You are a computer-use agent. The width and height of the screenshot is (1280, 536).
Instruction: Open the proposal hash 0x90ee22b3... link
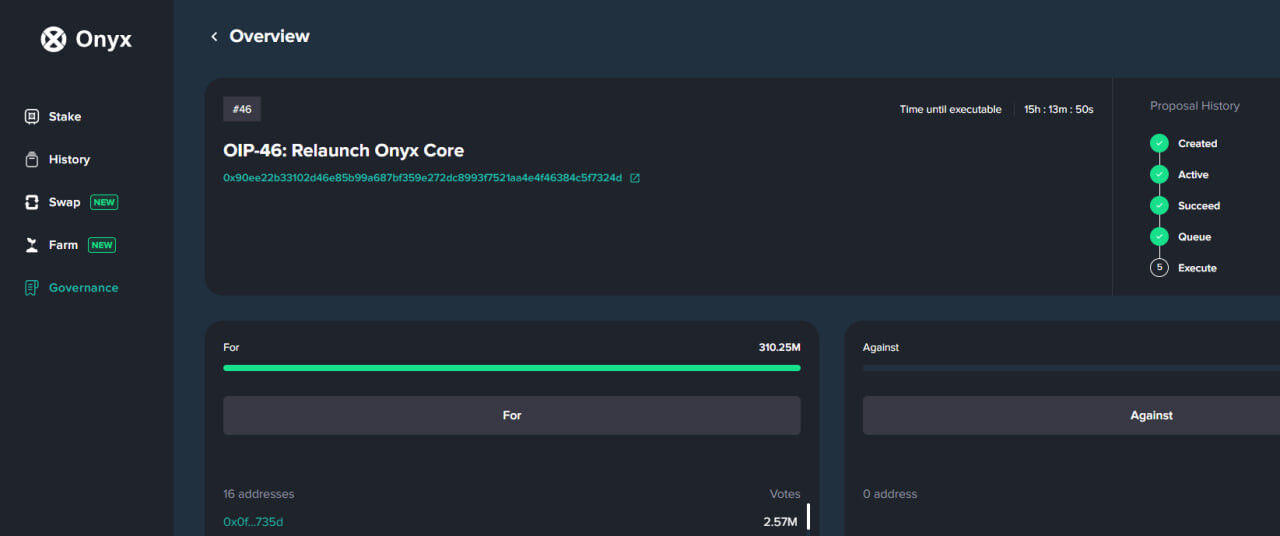point(422,178)
